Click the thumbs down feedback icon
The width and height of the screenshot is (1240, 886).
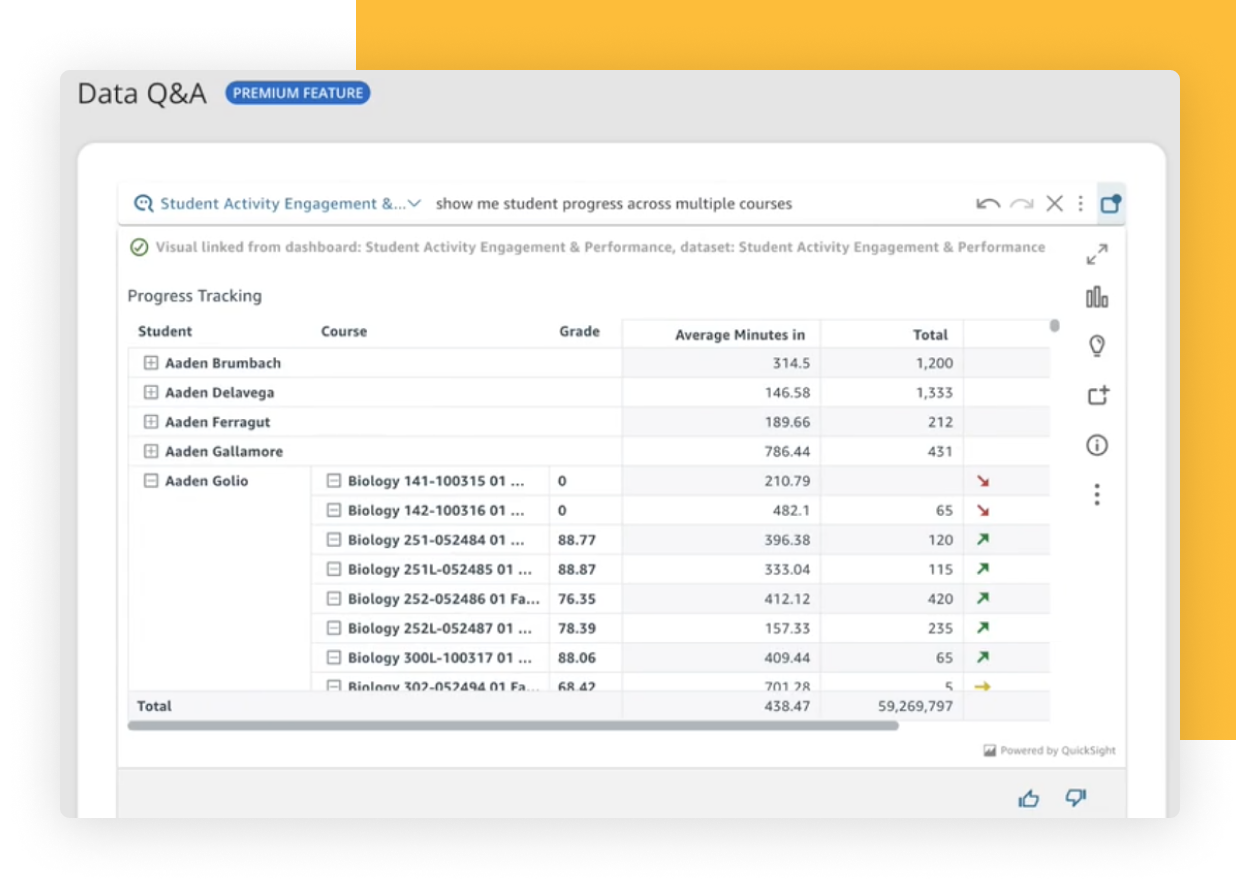tap(1076, 798)
